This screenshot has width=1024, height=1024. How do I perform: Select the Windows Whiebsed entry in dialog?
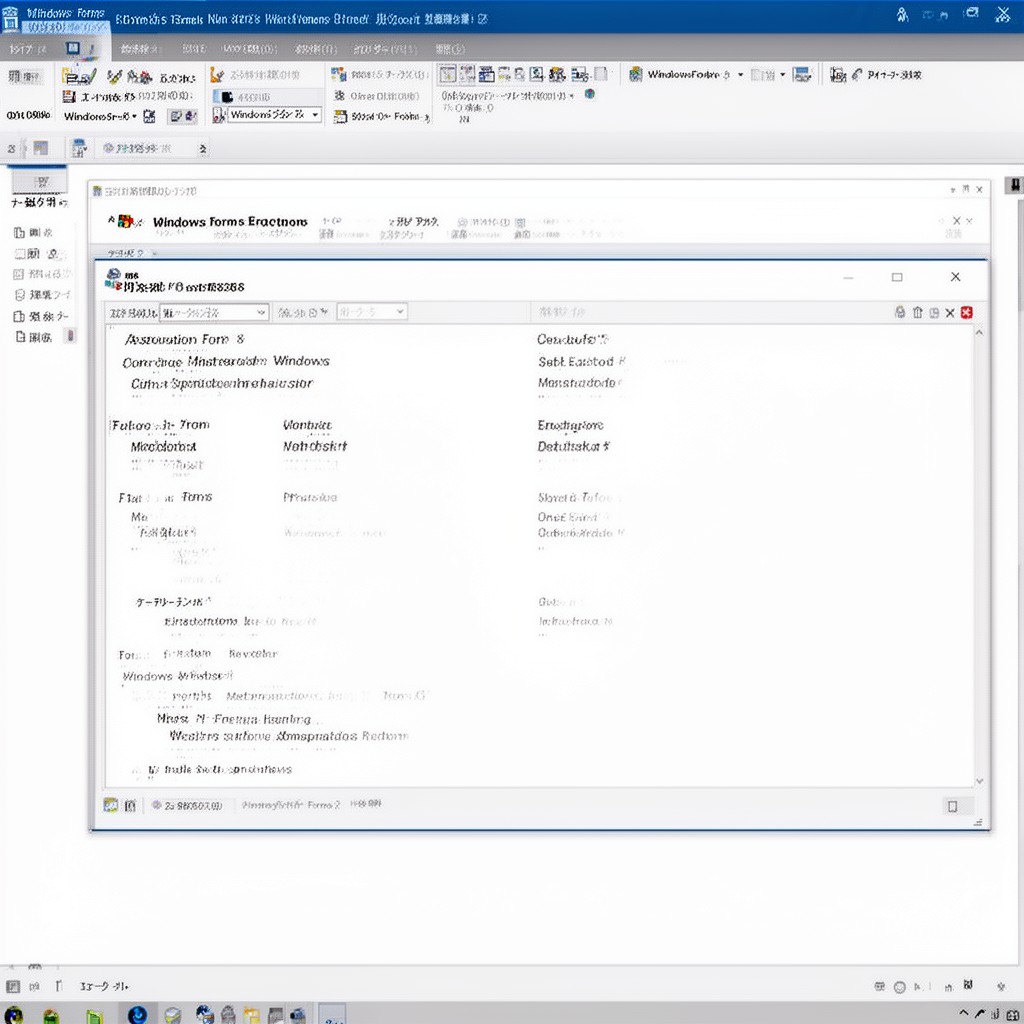tap(177, 676)
